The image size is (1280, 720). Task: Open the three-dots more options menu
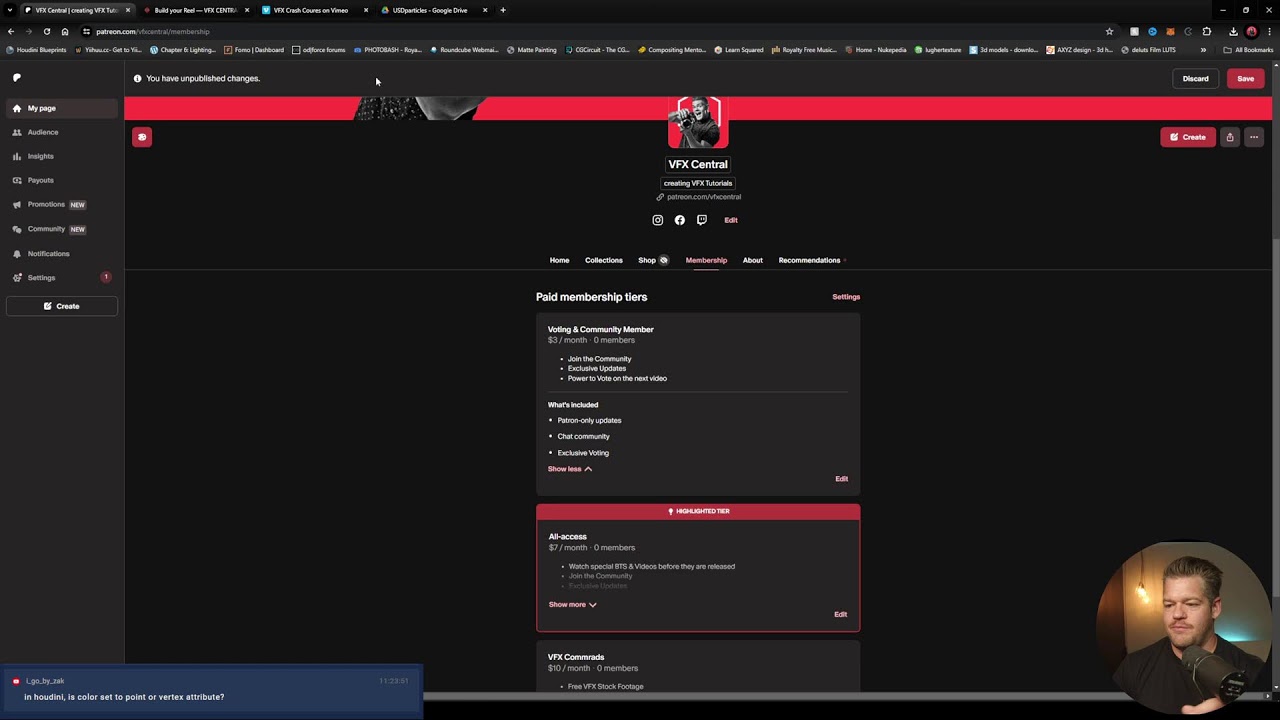(x=1254, y=137)
